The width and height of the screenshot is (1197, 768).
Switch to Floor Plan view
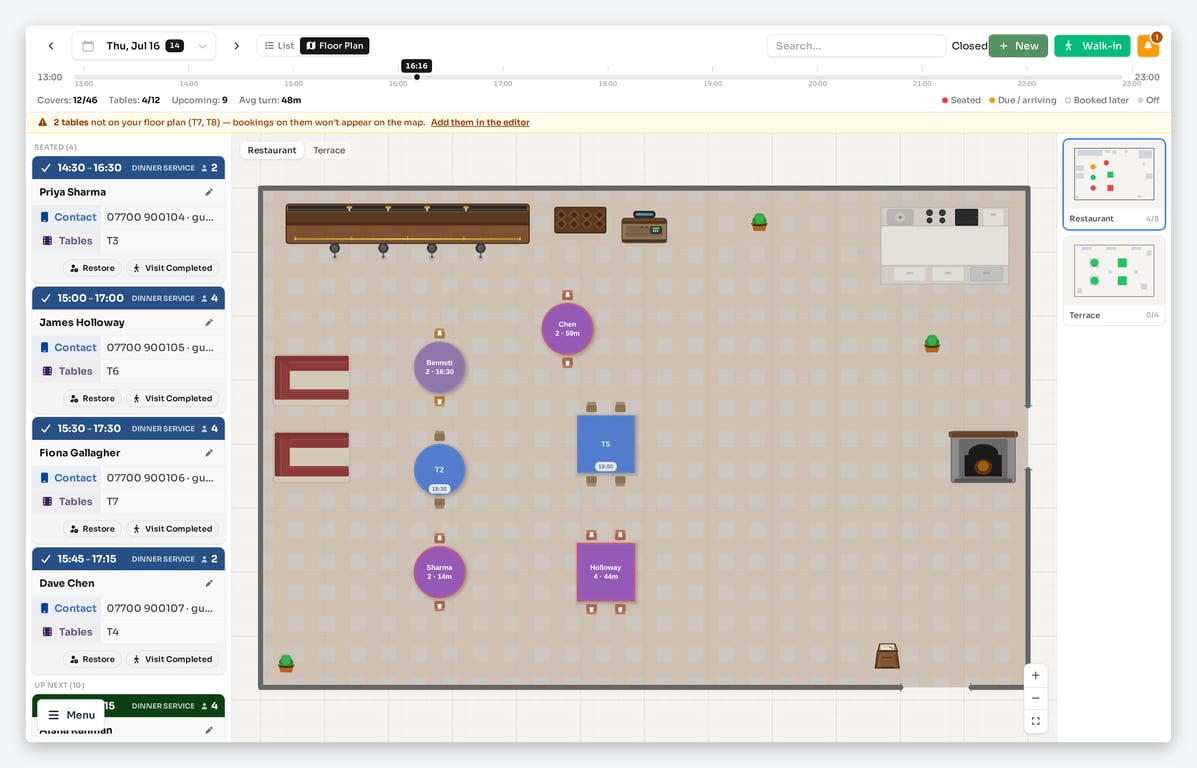[x=334, y=46]
